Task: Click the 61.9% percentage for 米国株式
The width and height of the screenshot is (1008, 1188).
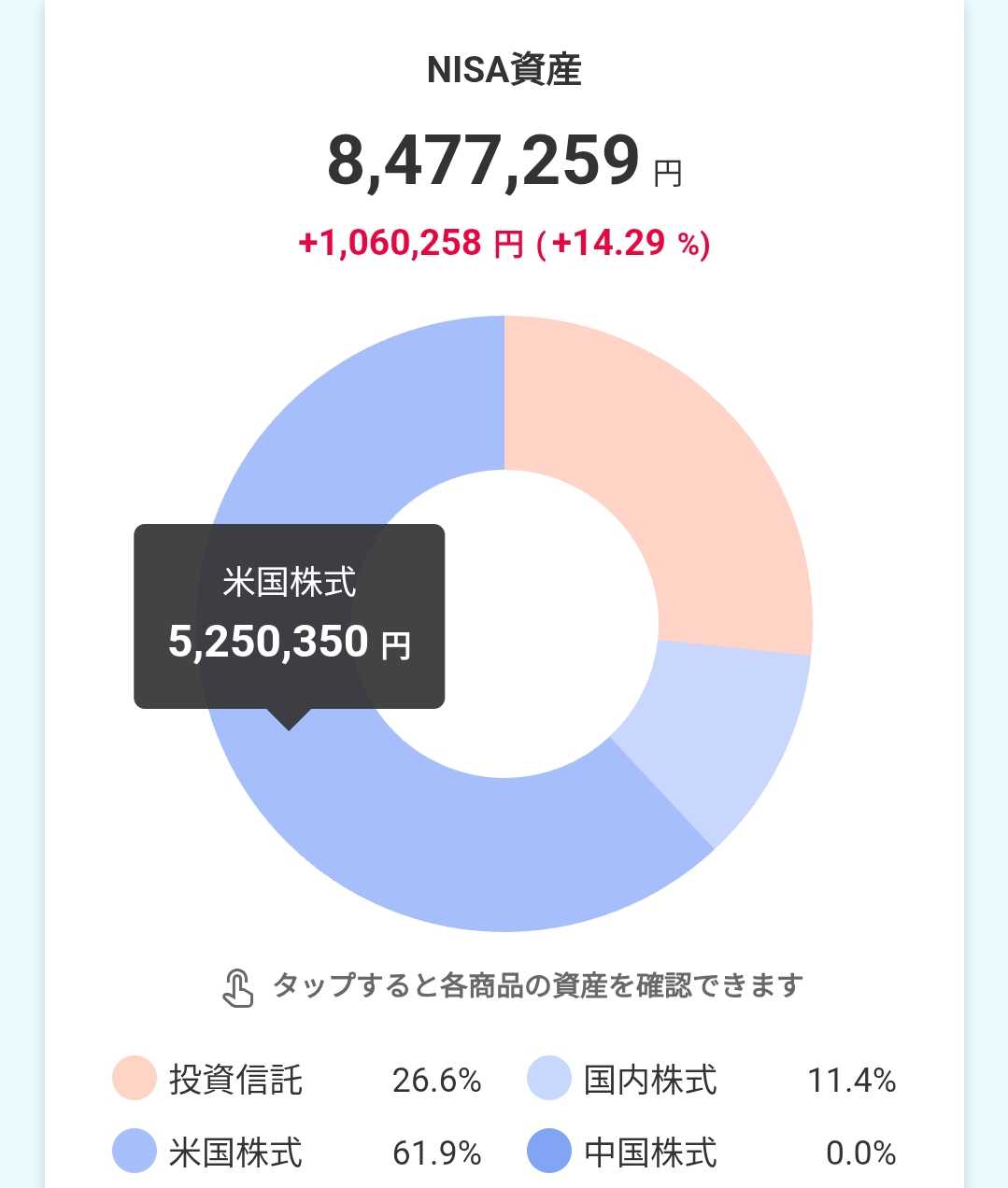Action: [x=436, y=1153]
